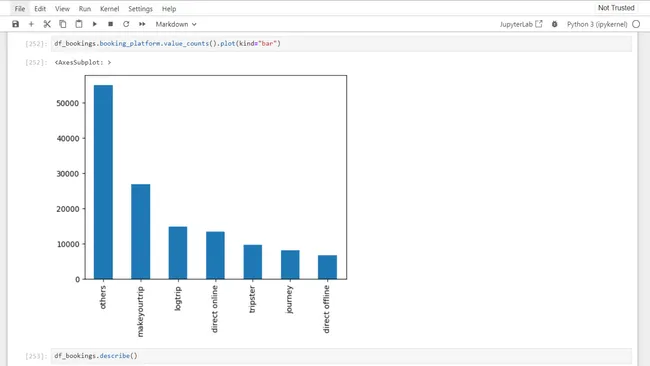Click the Not Trusted notebook button

click(x=616, y=8)
